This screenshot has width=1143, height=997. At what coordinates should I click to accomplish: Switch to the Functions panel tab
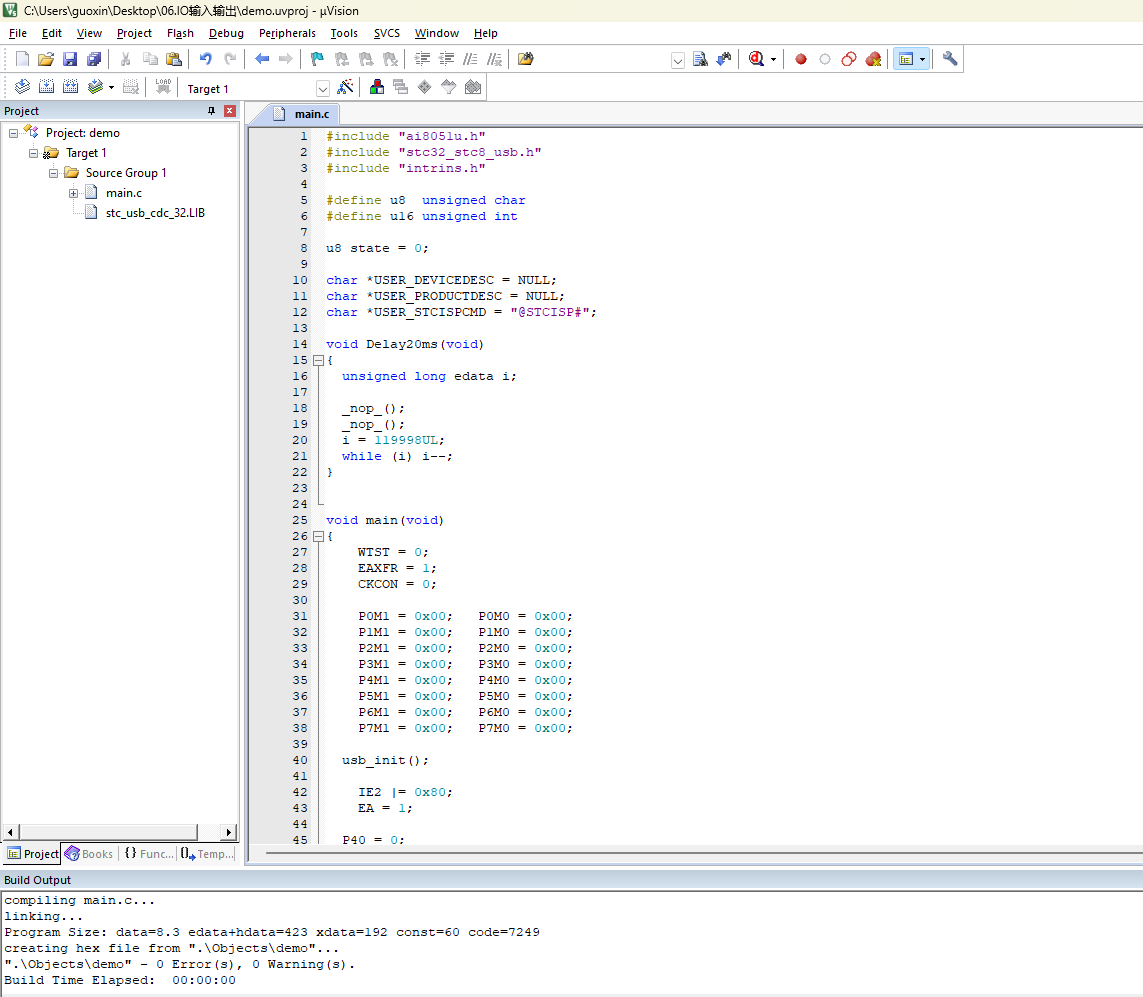(148, 853)
